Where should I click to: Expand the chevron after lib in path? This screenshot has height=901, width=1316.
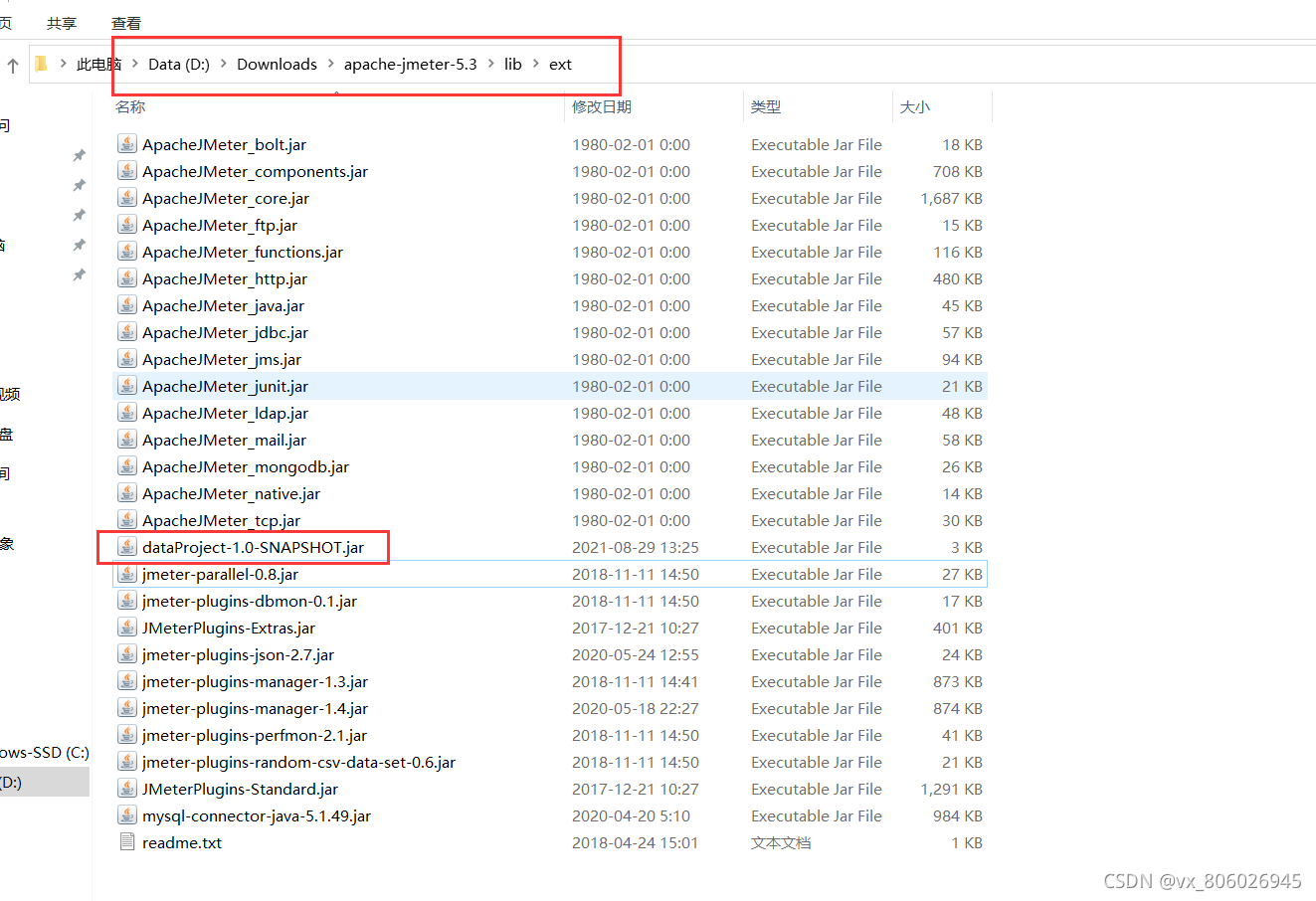(x=536, y=64)
